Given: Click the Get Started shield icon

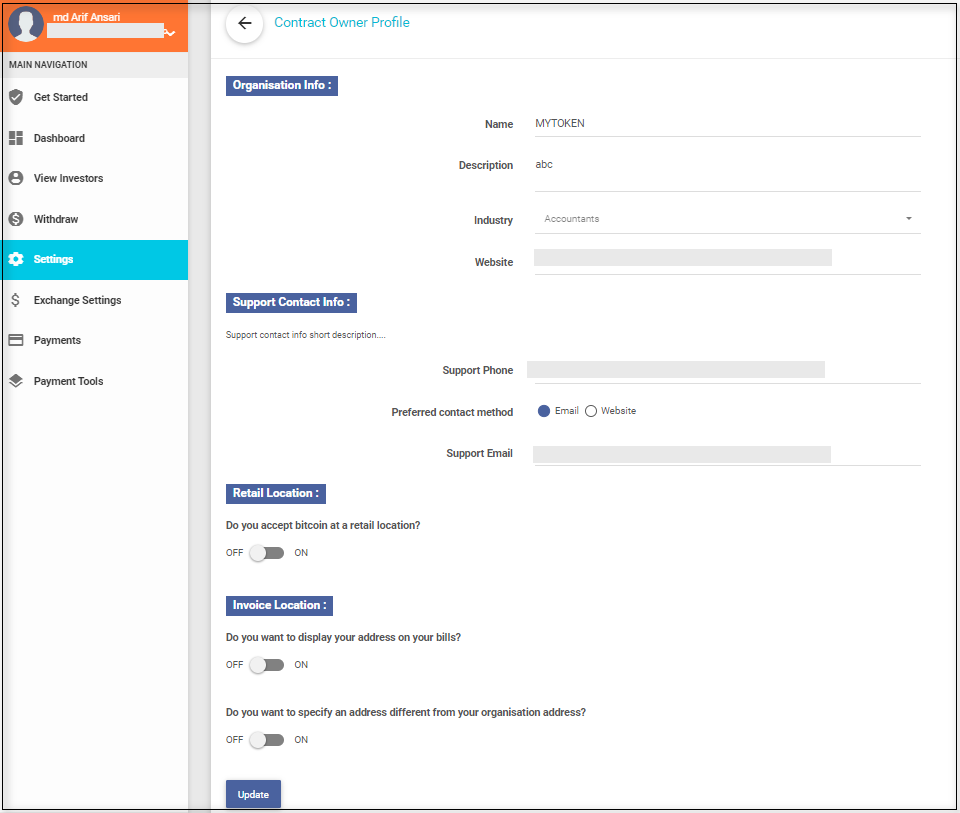Looking at the screenshot, I should [x=15, y=97].
